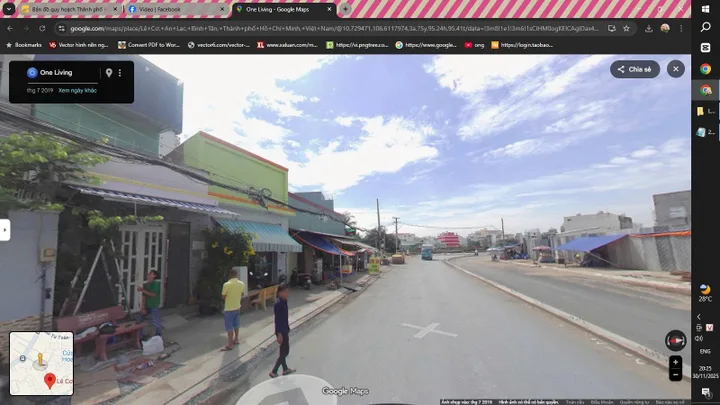Zoom out with the minus button

(x=675, y=375)
